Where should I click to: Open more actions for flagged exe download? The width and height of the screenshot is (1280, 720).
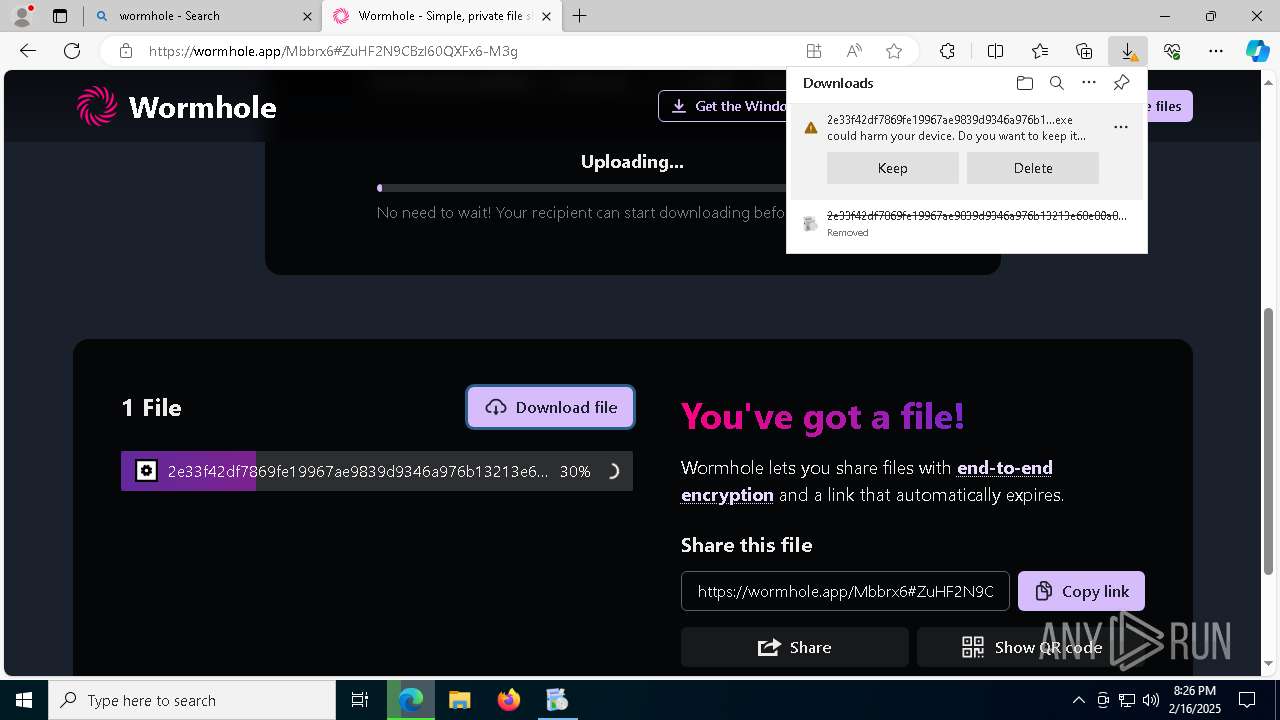(1121, 127)
